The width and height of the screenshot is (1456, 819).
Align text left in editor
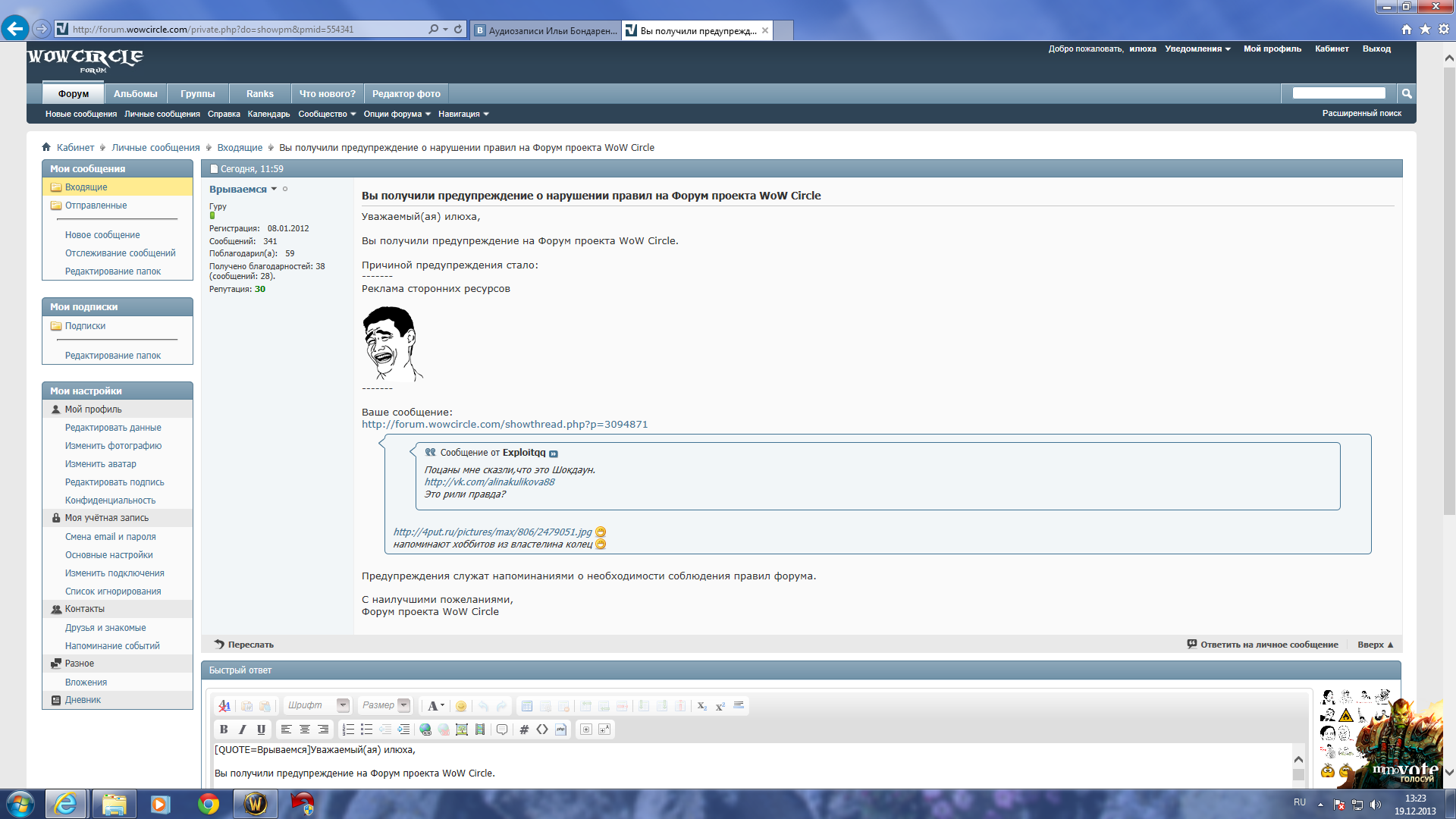coord(286,730)
